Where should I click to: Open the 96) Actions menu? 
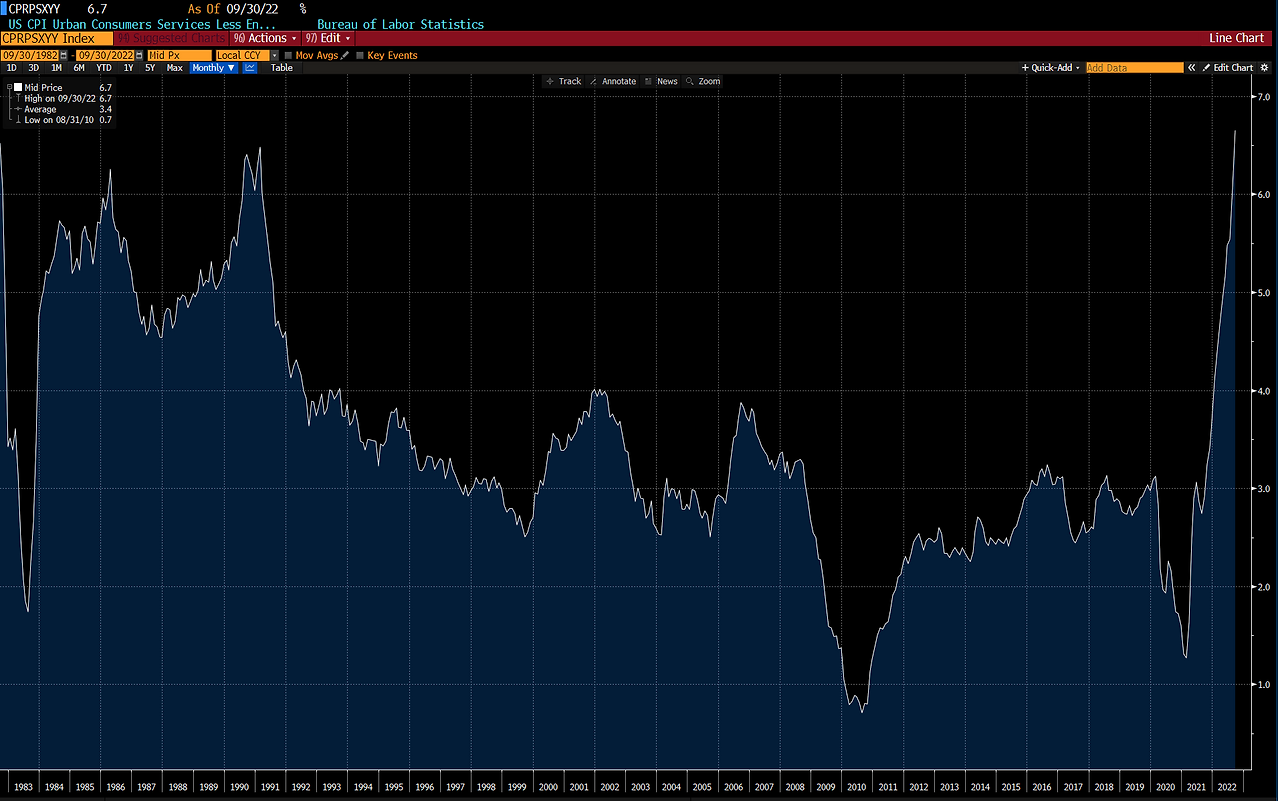[x=263, y=37]
